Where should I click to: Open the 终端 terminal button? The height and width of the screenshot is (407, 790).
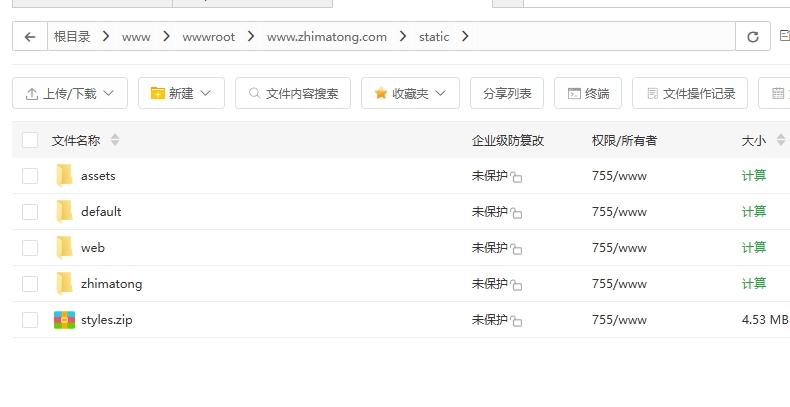pos(588,93)
